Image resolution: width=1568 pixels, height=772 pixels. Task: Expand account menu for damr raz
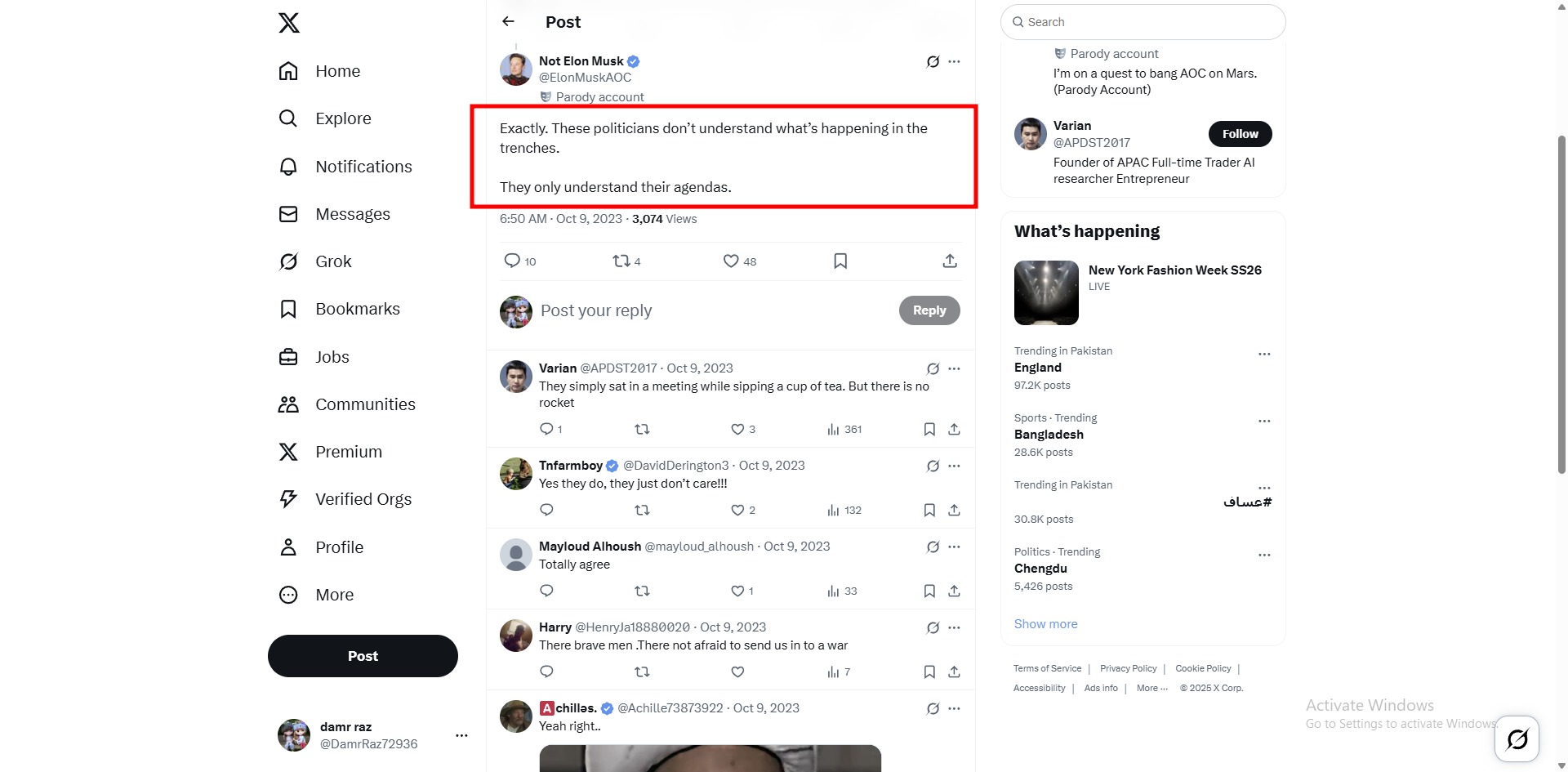461,735
